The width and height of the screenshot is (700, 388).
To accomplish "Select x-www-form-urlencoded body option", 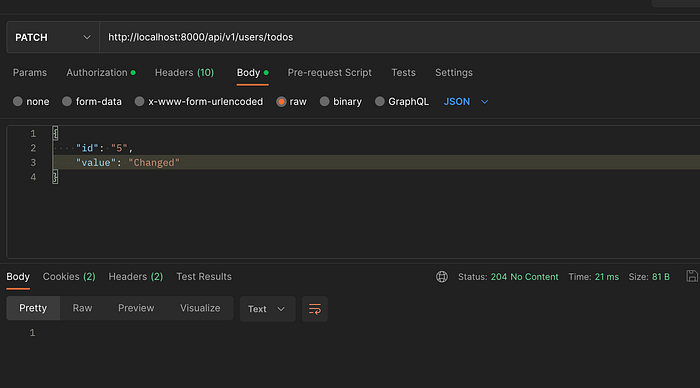I will click(199, 102).
